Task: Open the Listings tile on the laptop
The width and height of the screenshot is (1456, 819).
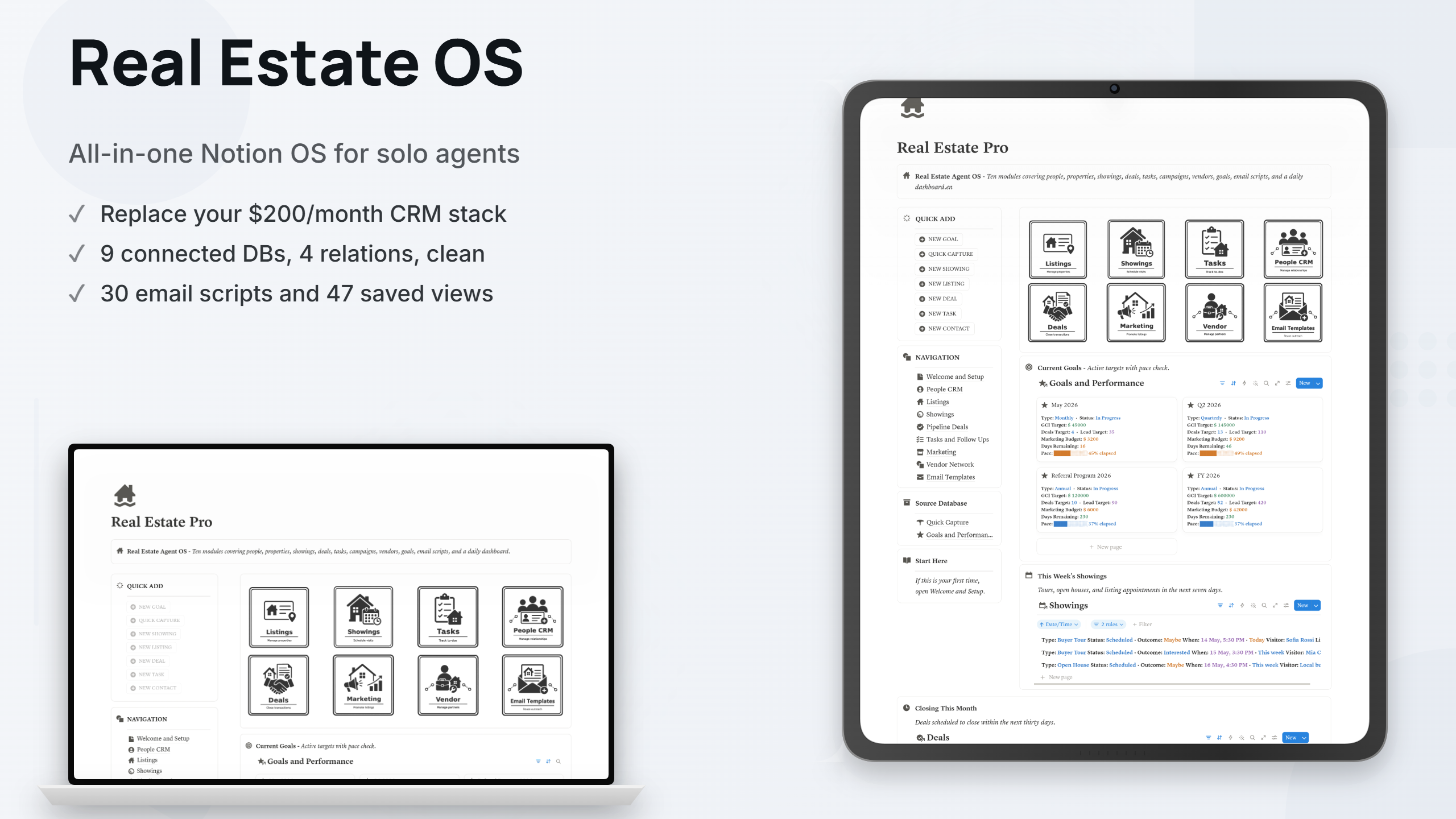Action: (279, 617)
